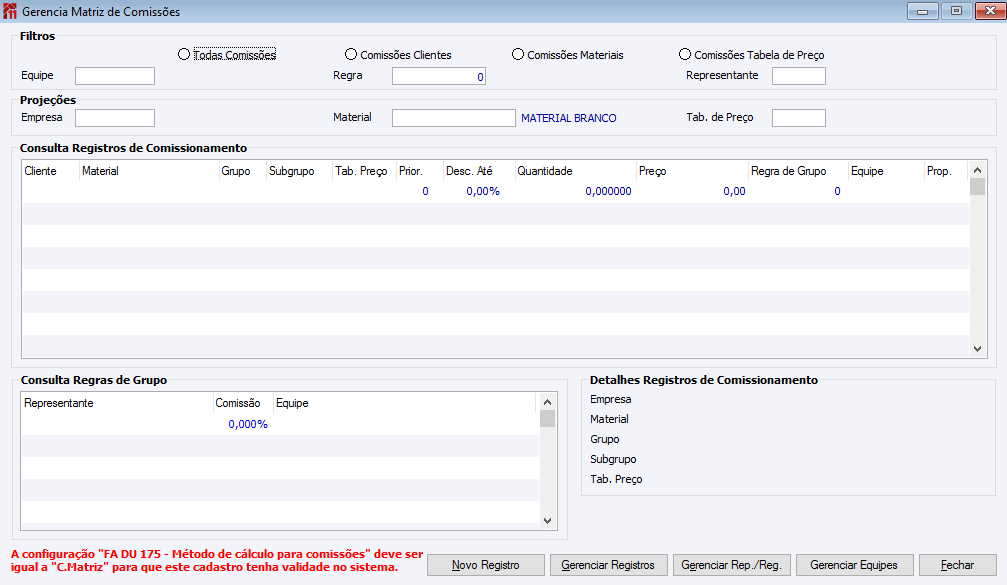Image resolution: width=1007 pixels, height=585 pixels.
Task: Focus the Tab. de Preço field
Action: click(798, 118)
